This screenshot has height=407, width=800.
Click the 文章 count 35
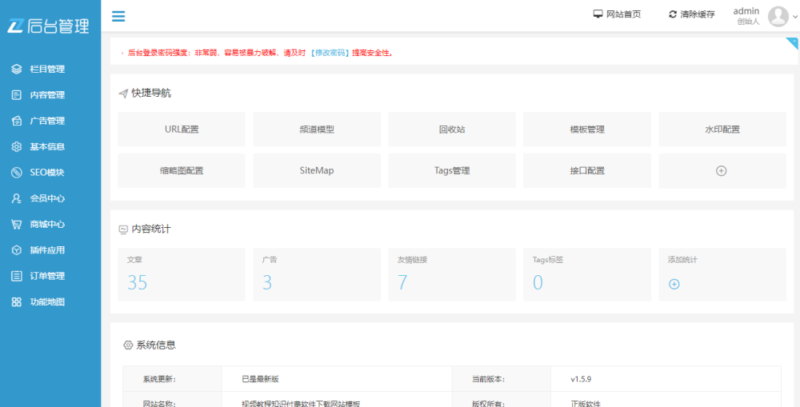tap(137, 282)
